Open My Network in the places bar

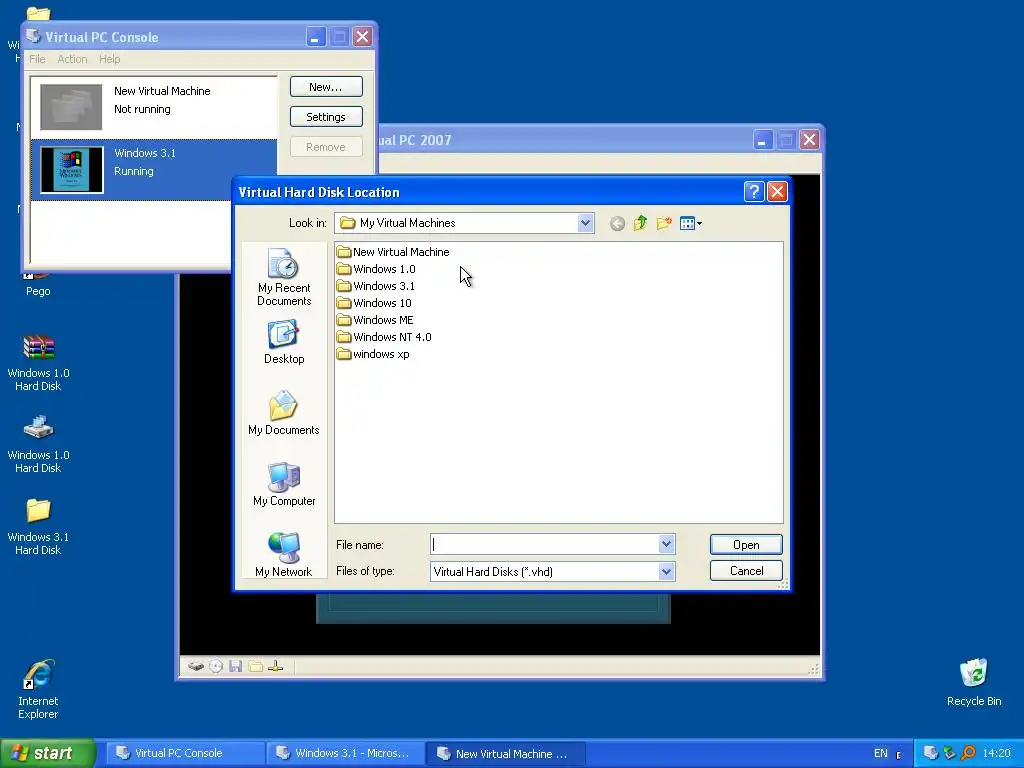(x=284, y=554)
